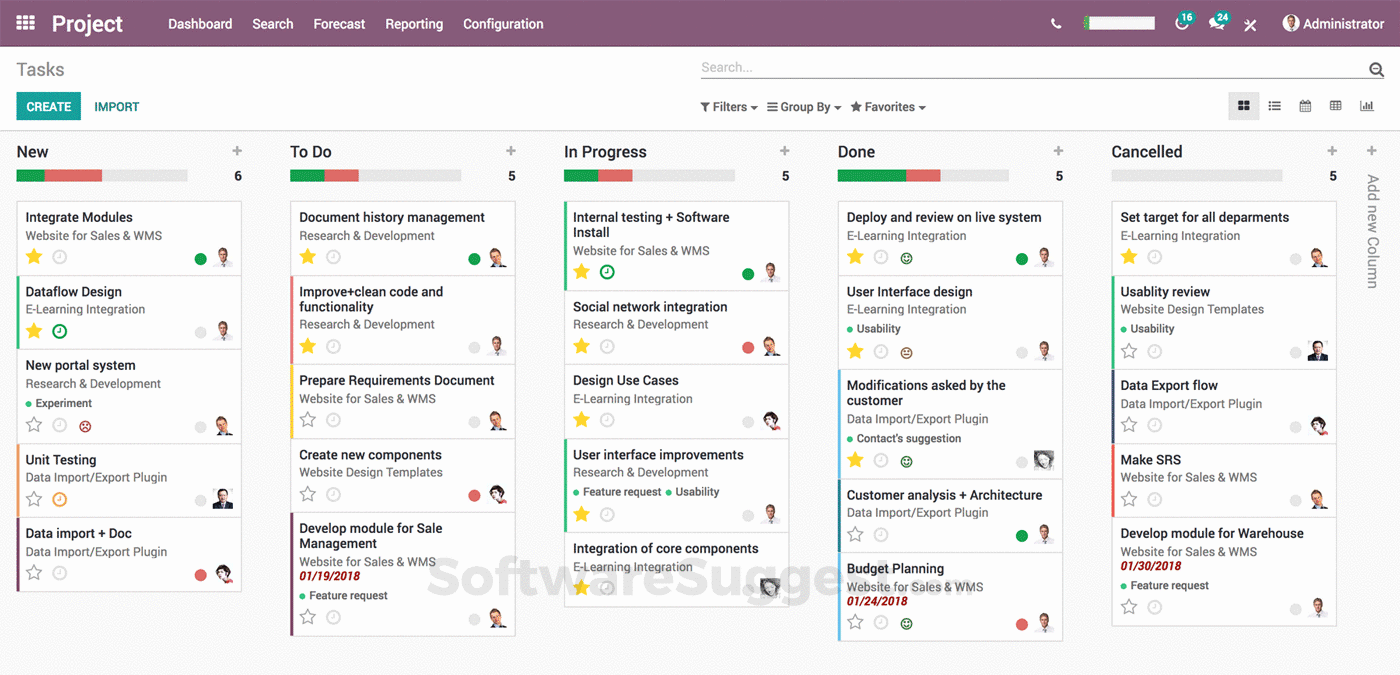The height and width of the screenshot is (675, 1400).
Task: Open the conversations chat icon
Action: click(x=1217, y=23)
